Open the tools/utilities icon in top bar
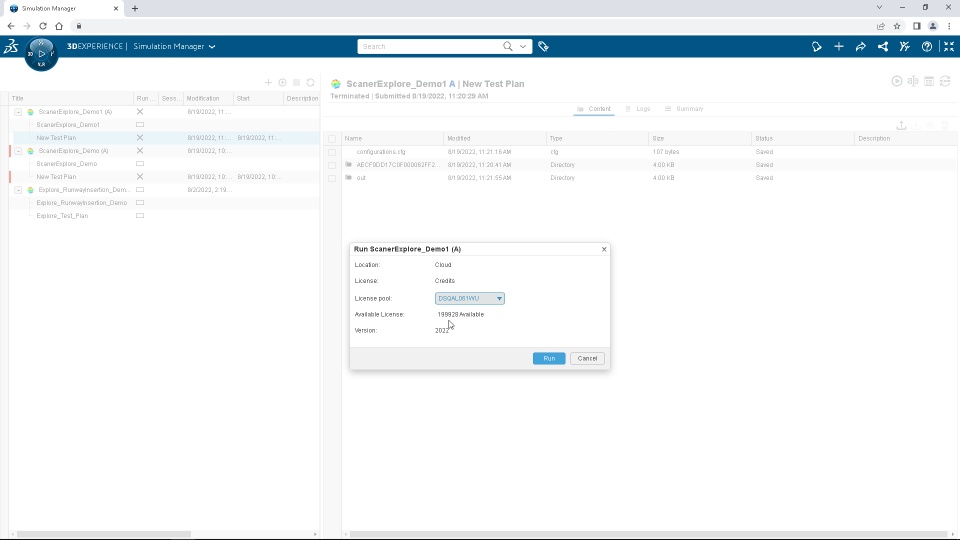Image resolution: width=960 pixels, height=540 pixels. click(905, 47)
